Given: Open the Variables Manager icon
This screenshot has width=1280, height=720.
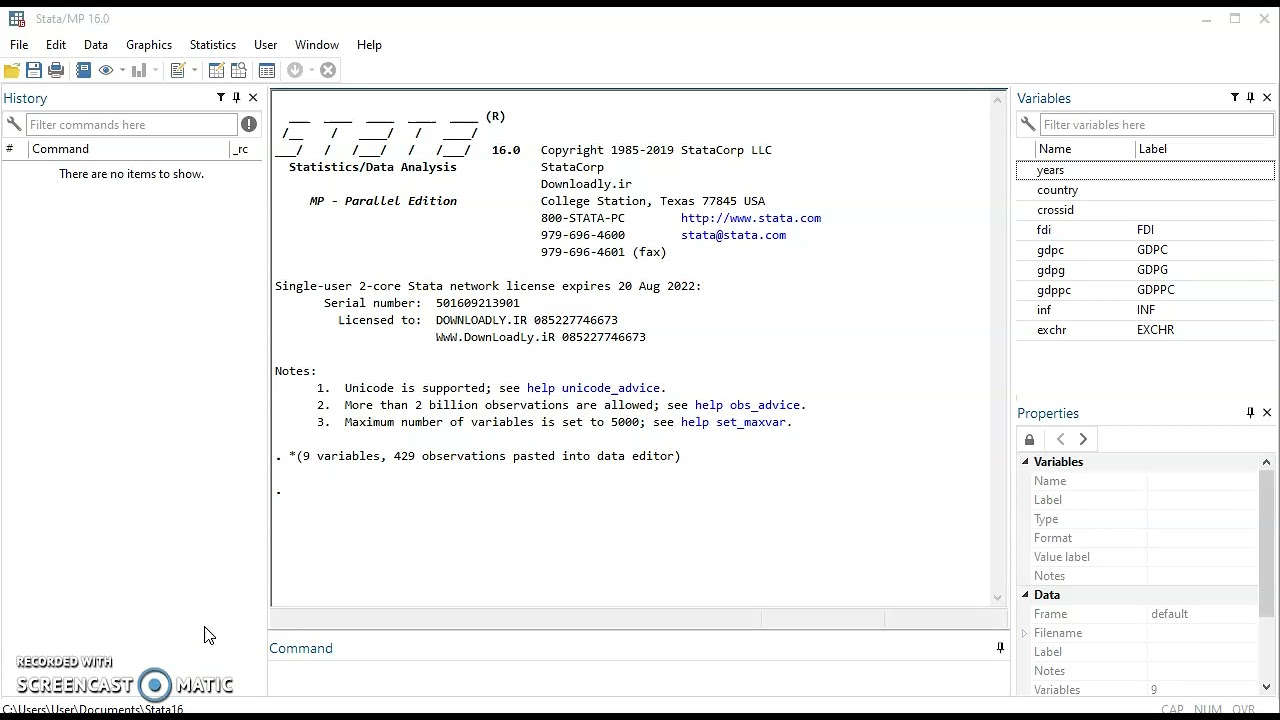Looking at the screenshot, I should tap(266, 70).
